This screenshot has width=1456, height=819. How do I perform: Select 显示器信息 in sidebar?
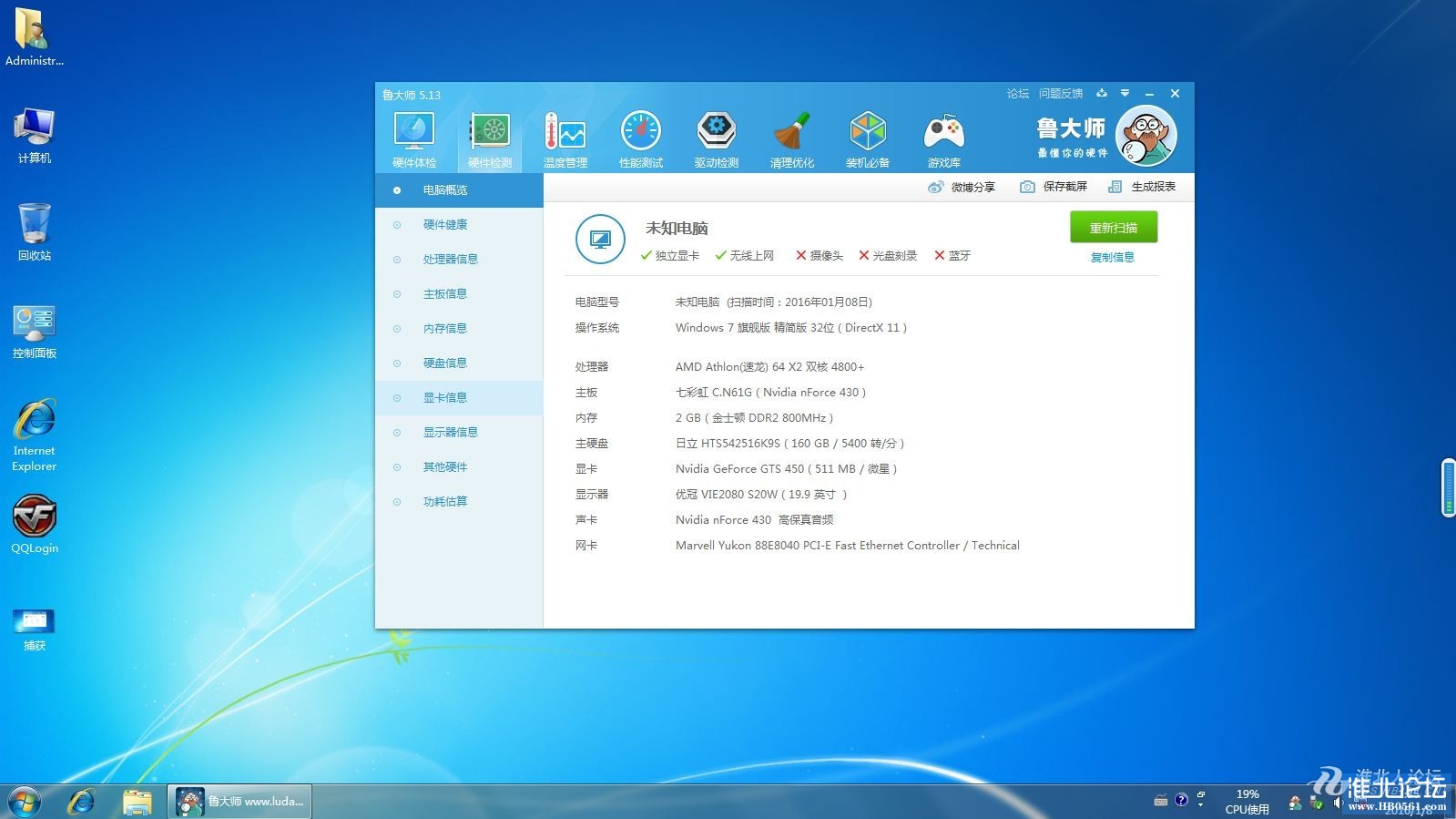tap(459, 433)
